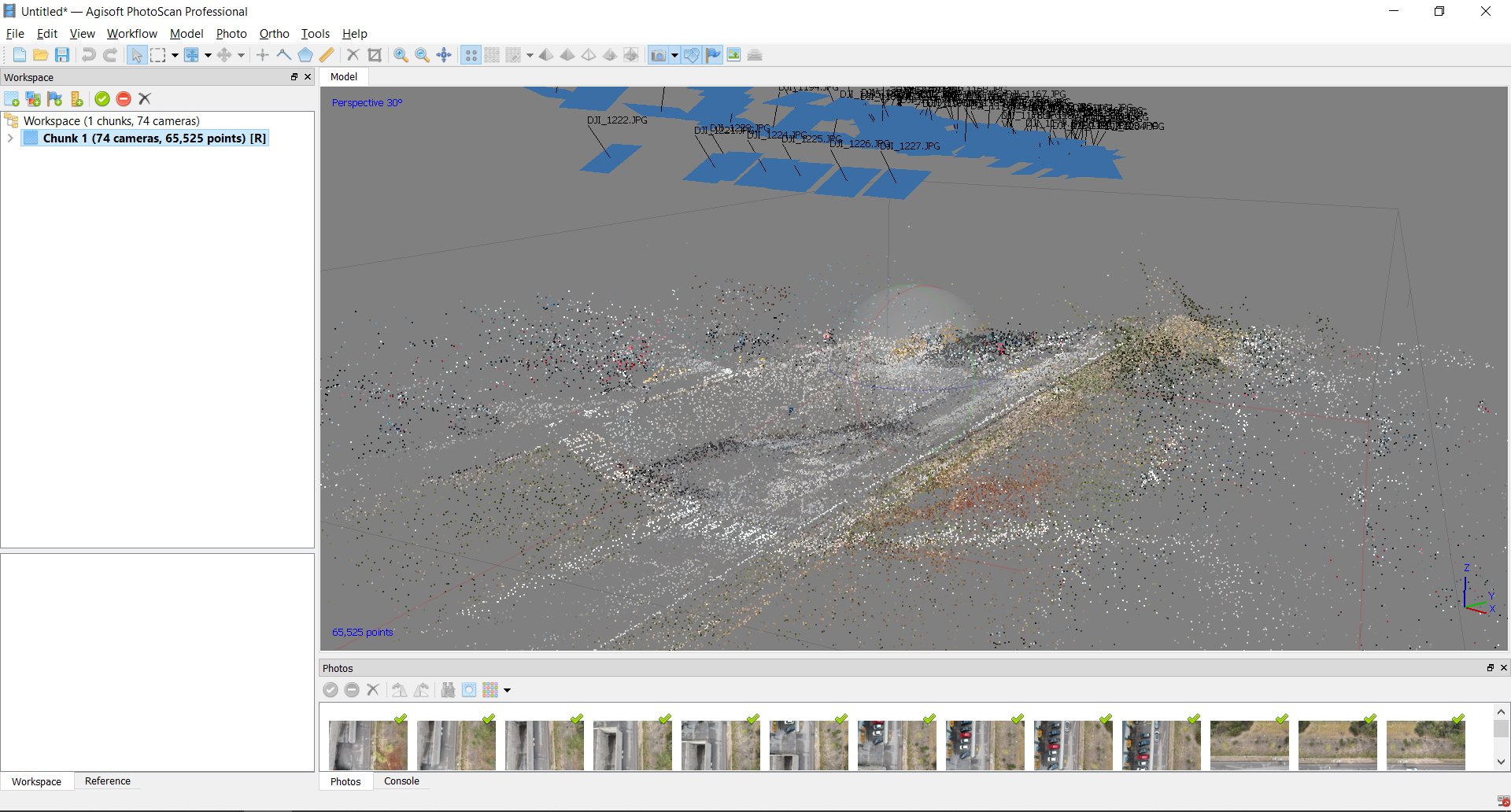Click the red Disable Items icon in Workspace
This screenshot has height=812, width=1511.
pyautogui.click(x=124, y=99)
